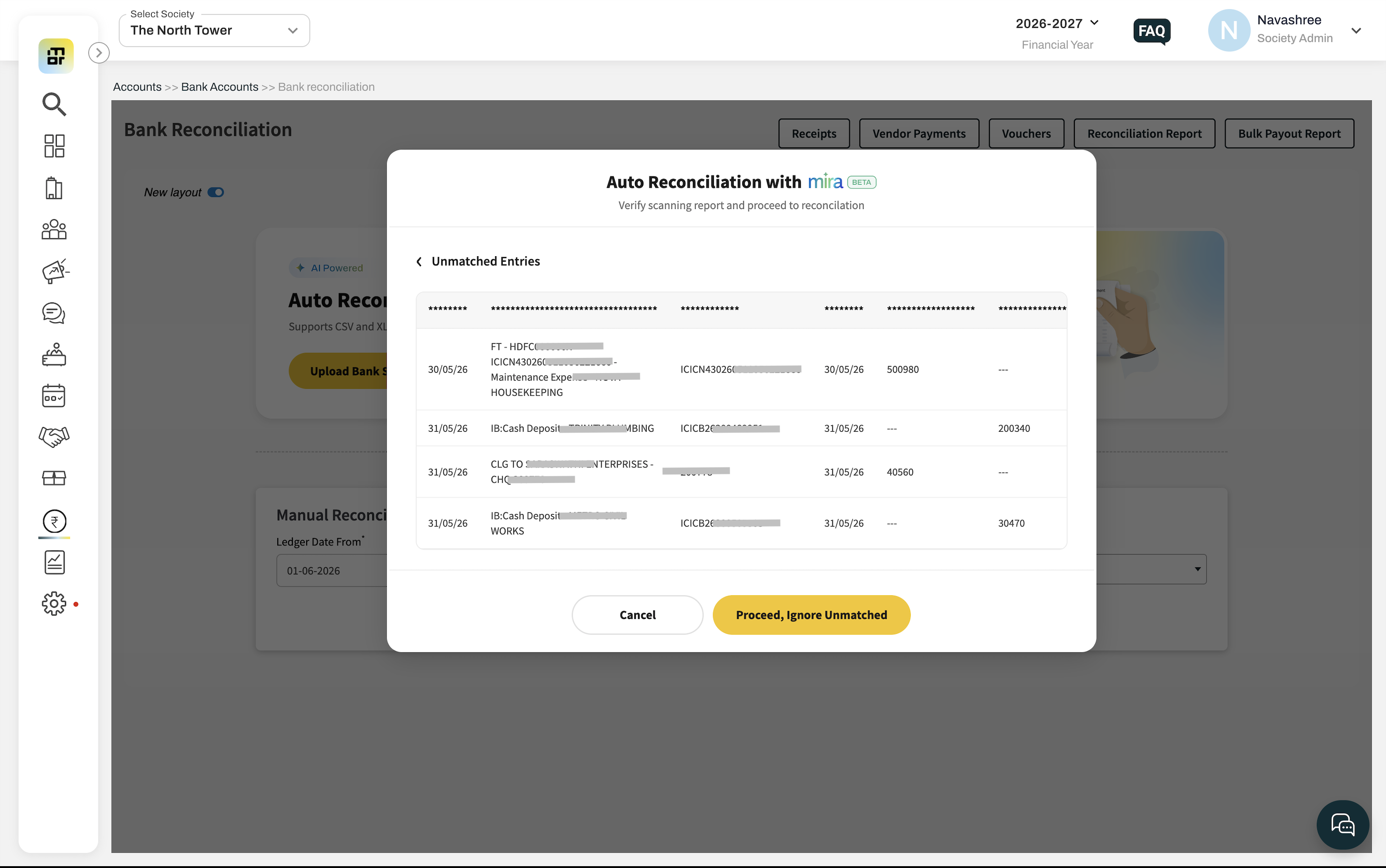Click the society app logo icon
The height and width of the screenshot is (868, 1386).
[56, 56]
